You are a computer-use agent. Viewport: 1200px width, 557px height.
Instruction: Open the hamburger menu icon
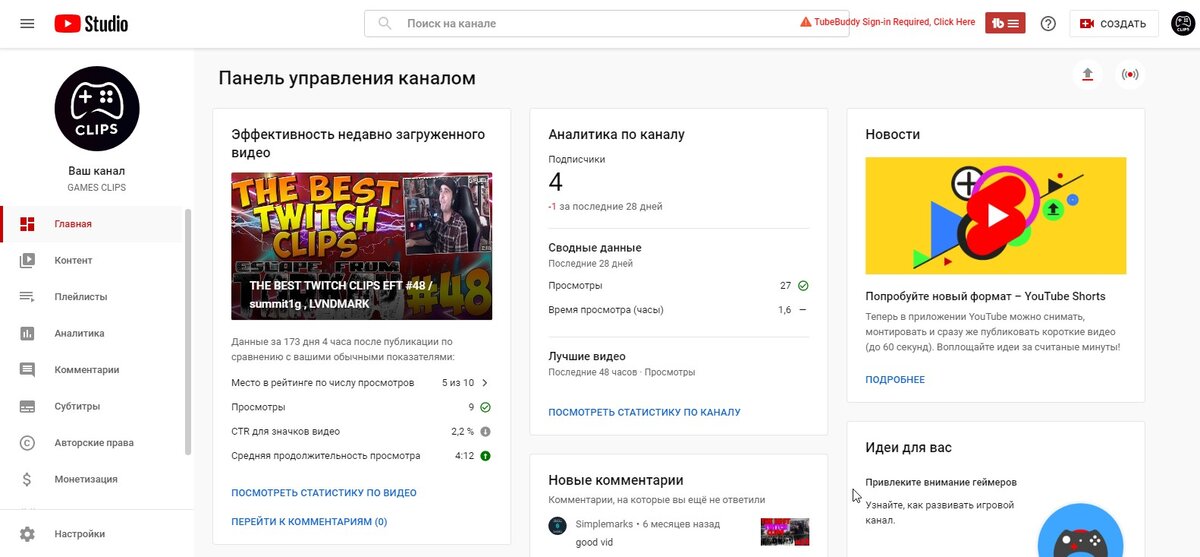(x=27, y=23)
